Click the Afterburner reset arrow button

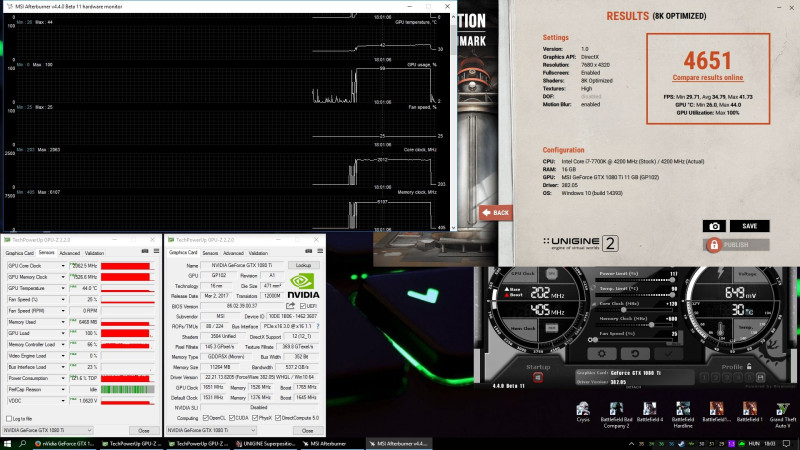pyautogui.click(x=635, y=354)
